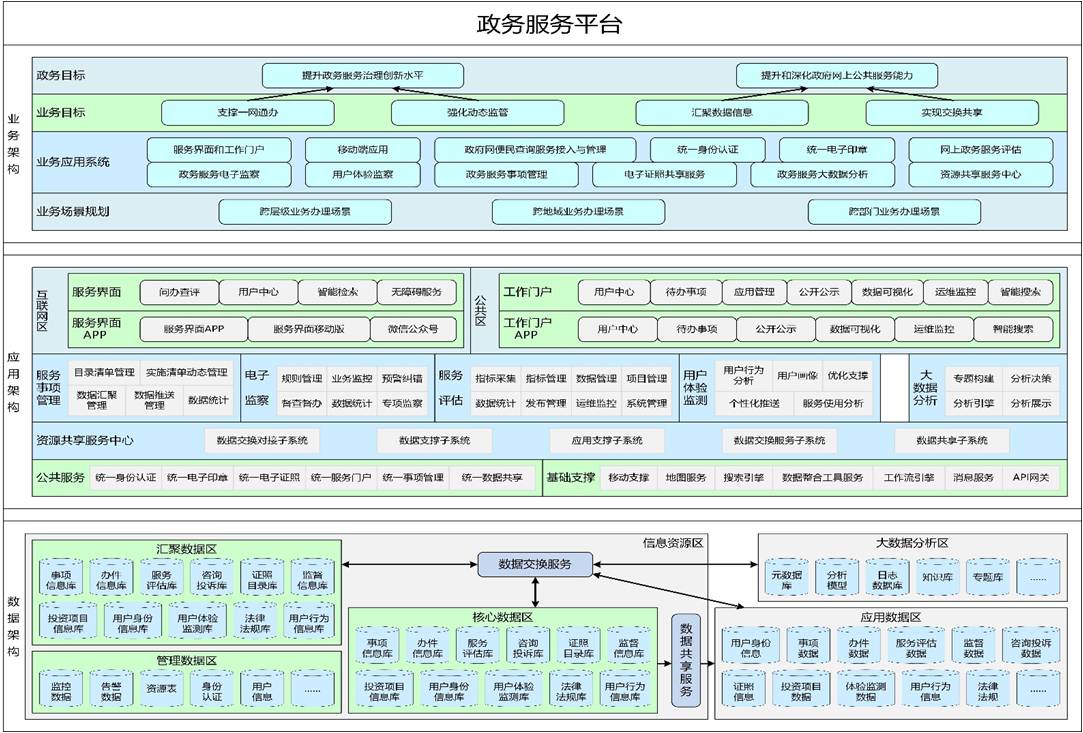Click the 数据交换服务 box
The width and height of the screenshot is (1083, 733).
point(535,564)
